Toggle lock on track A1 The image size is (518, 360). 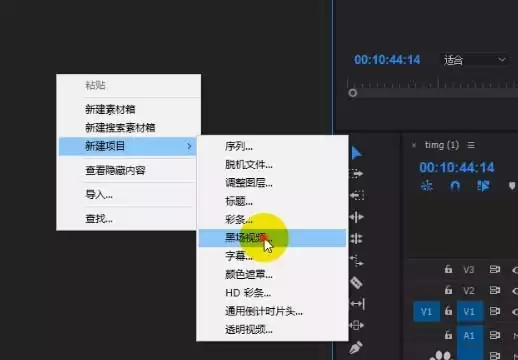(x=449, y=335)
